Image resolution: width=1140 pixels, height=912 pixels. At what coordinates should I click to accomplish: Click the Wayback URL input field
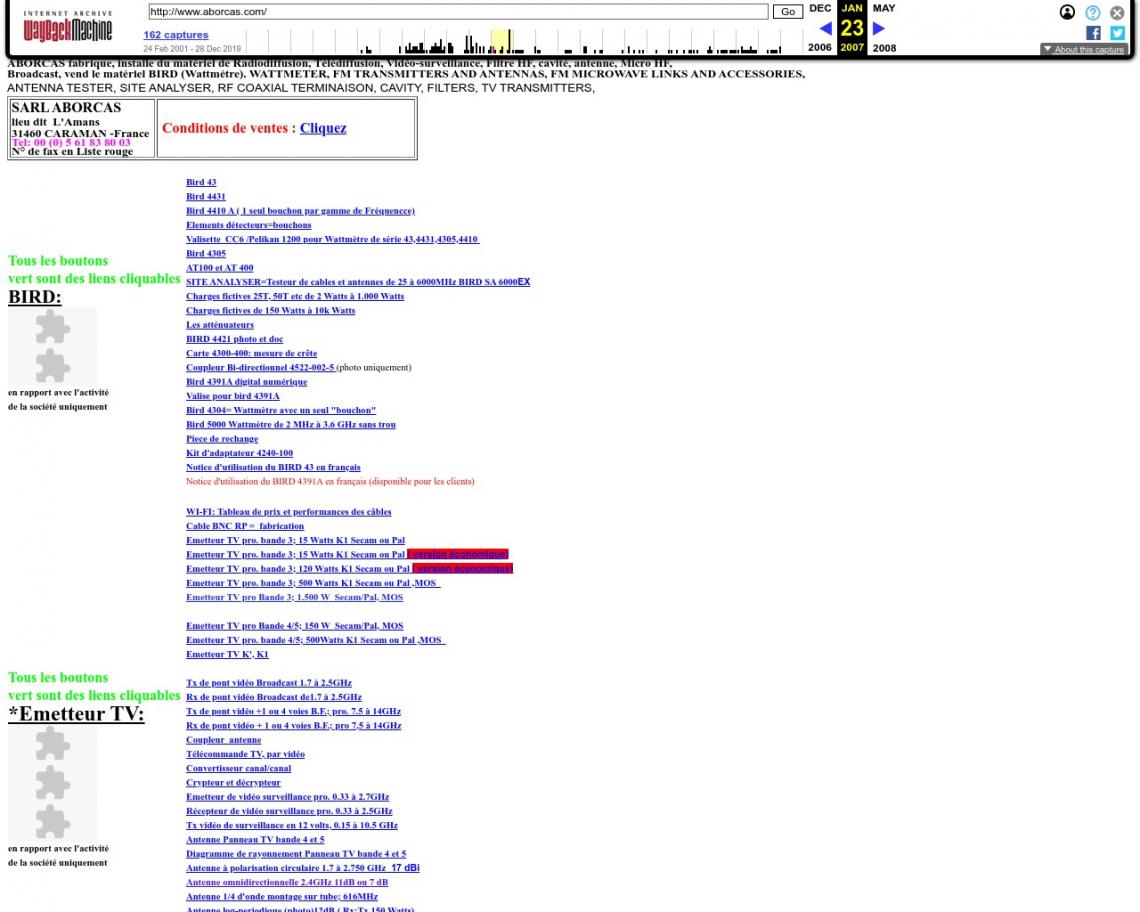(458, 12)
